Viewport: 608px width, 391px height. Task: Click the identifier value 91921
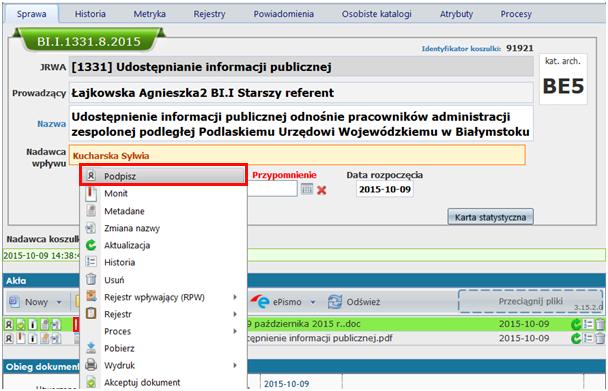520,48
